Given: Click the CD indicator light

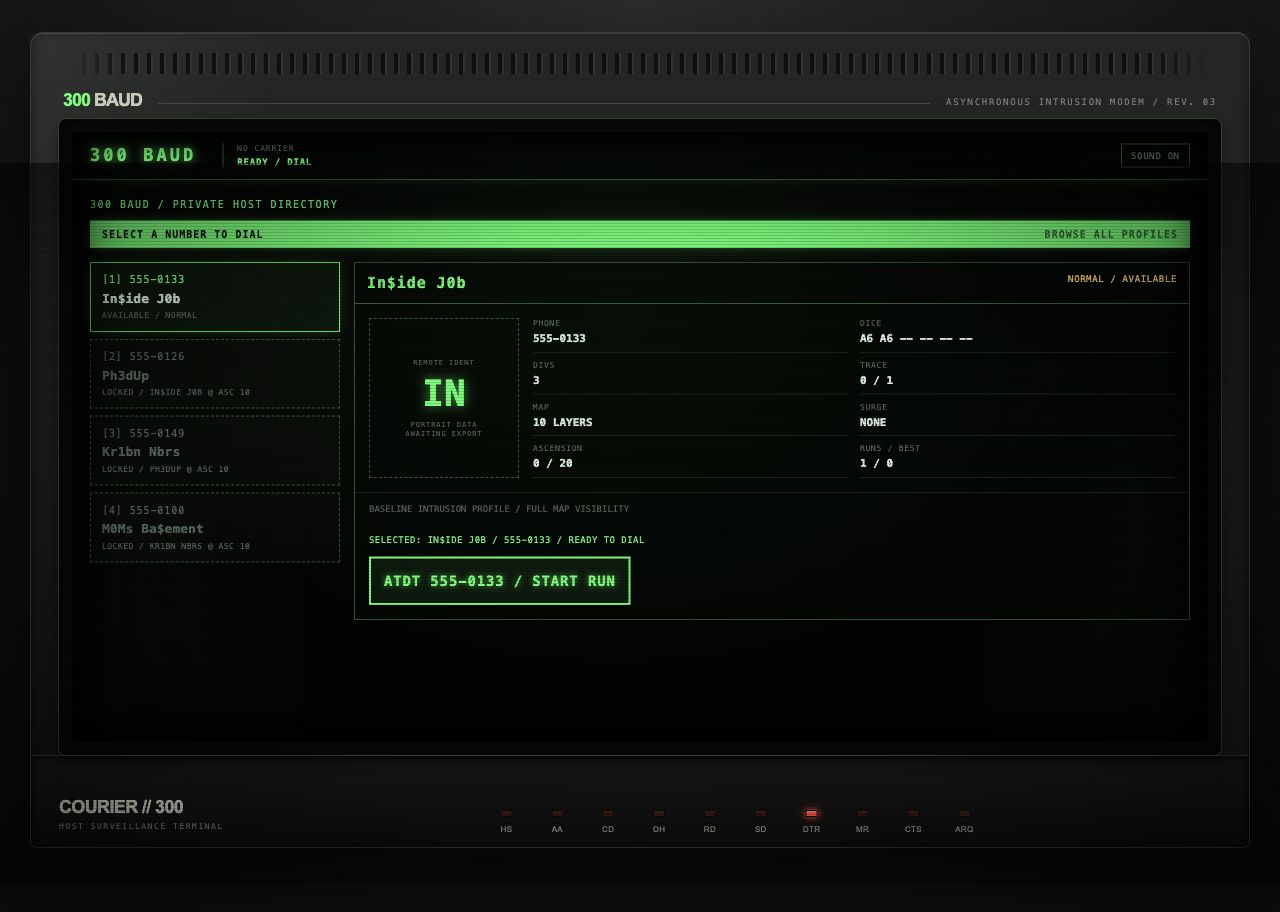Looking at the screenshot, I should (x=608, y=813).
